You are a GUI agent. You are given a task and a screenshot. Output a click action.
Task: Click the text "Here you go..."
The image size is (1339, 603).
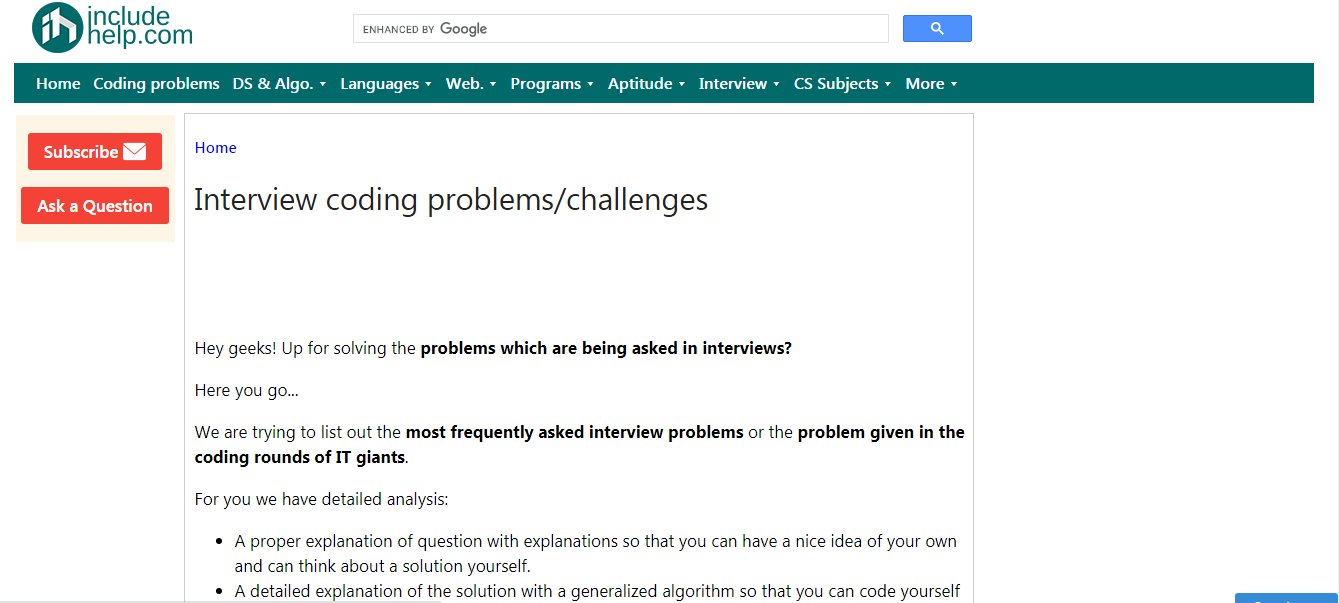tap(247, 391)
